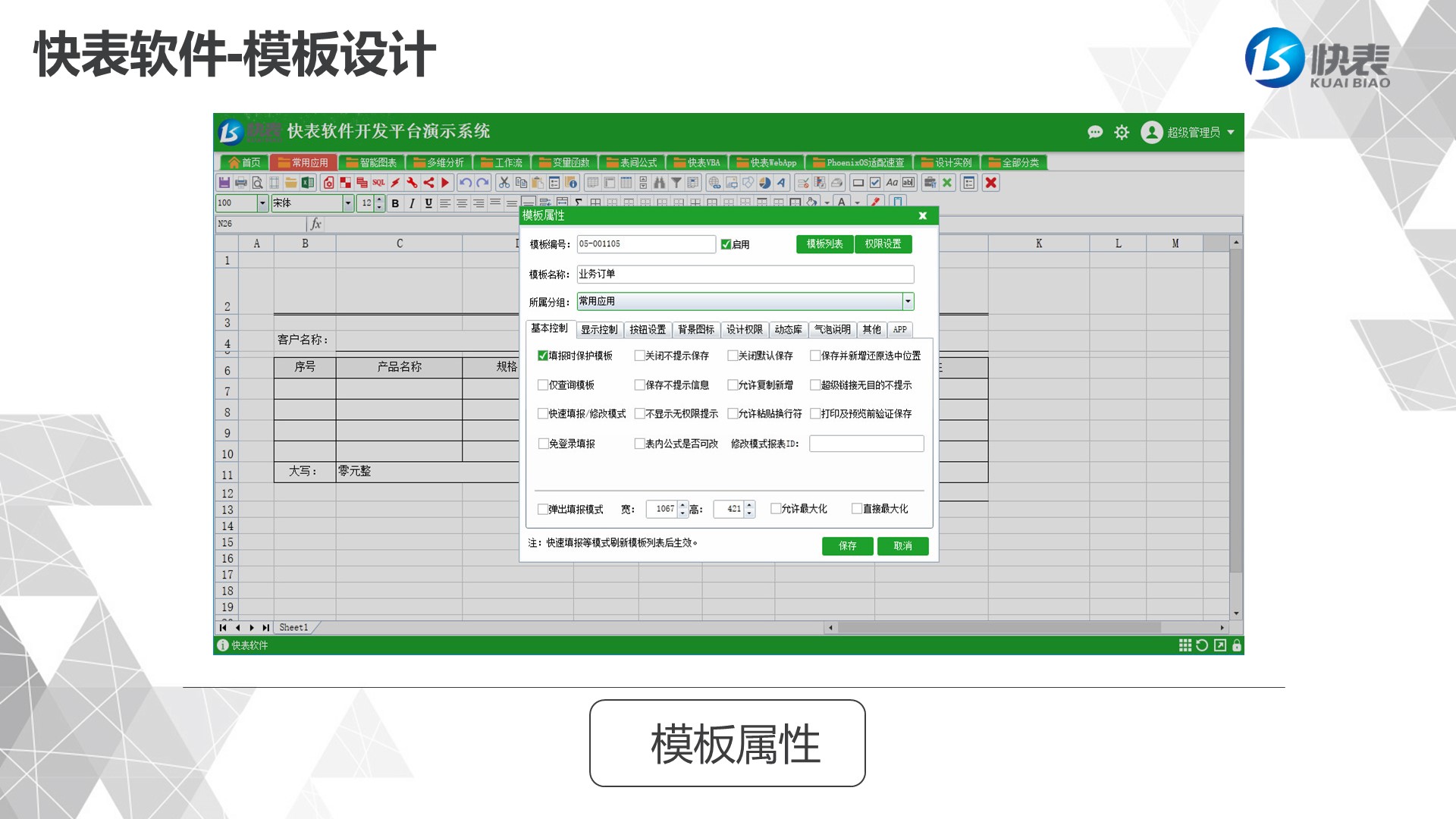Screen dimensions: 1456x819
Task: Increase font size 12 spinner
Action: tap(379, 199)
